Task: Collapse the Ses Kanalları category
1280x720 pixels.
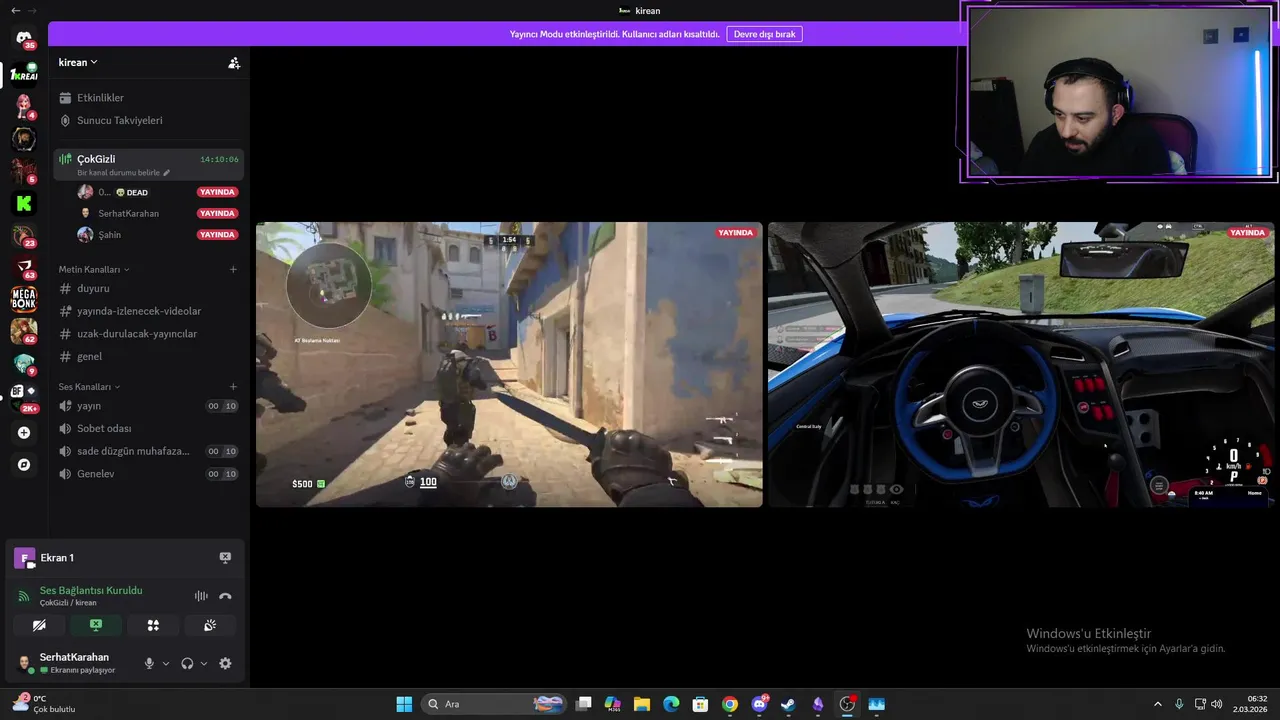Action: [89, 387]
